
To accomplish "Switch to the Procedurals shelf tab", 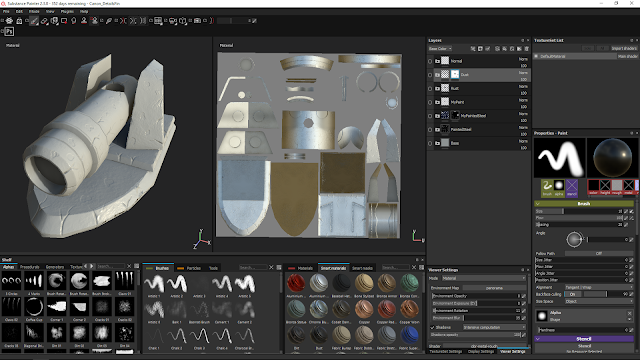I will click(x=29, y=267).
